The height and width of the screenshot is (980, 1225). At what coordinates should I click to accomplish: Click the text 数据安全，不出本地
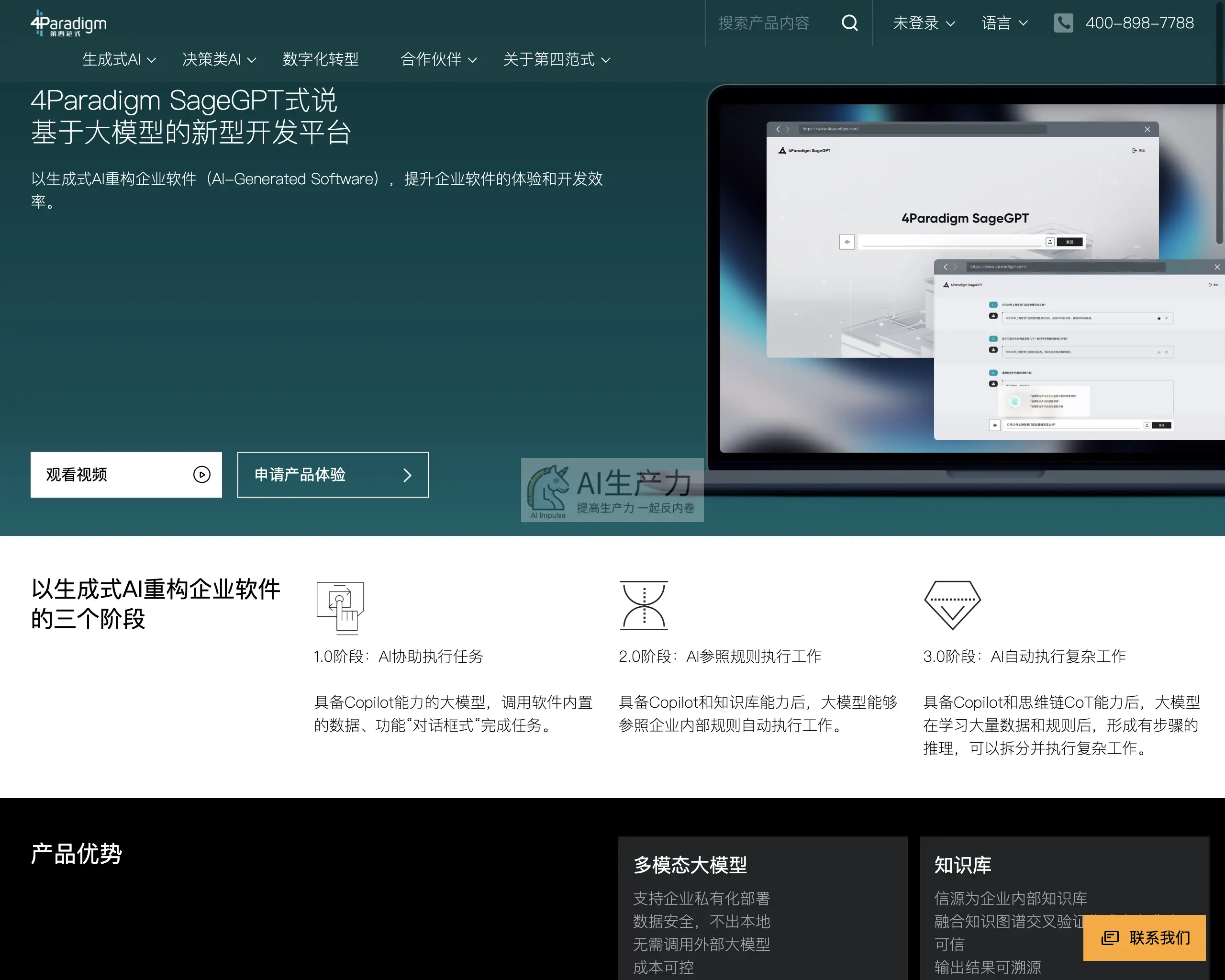(702, 921)
